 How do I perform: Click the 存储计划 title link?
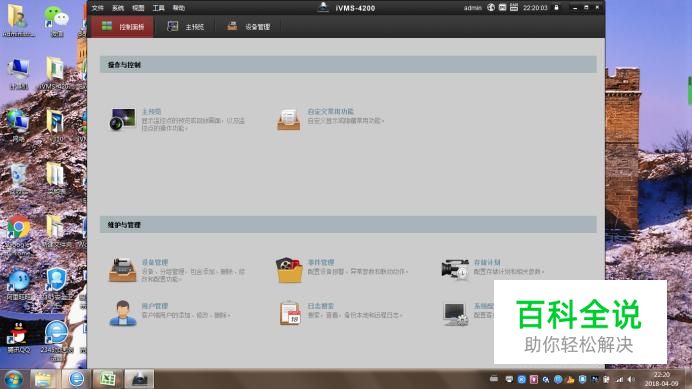click(487, 262)
